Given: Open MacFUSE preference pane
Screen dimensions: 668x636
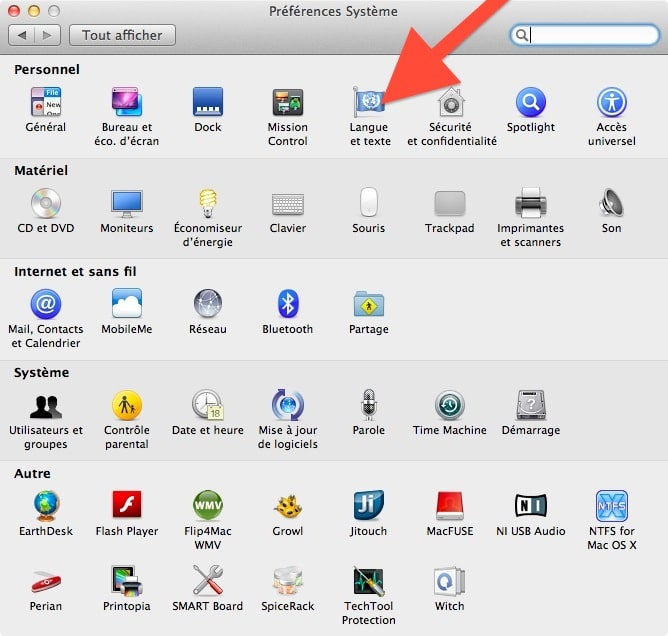Looking at the screenshot, I should click(450, 506).
